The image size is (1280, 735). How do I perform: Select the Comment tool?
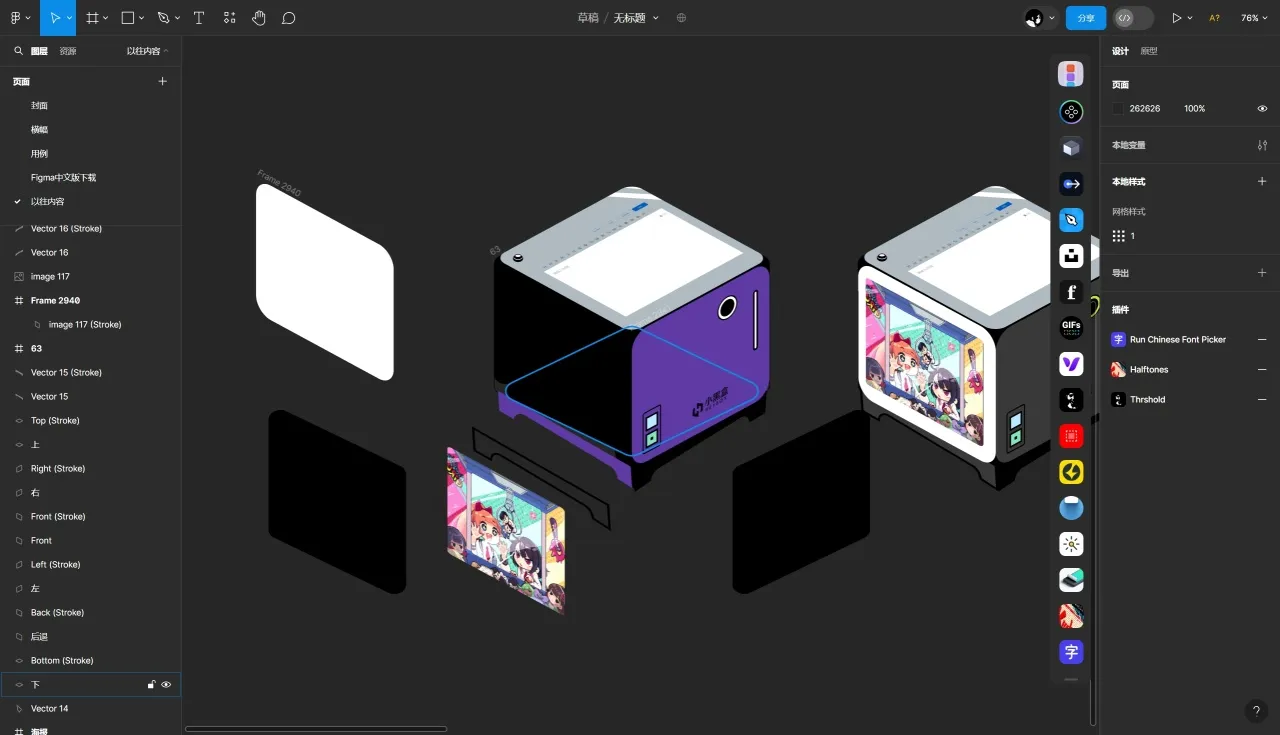[289, 18]
